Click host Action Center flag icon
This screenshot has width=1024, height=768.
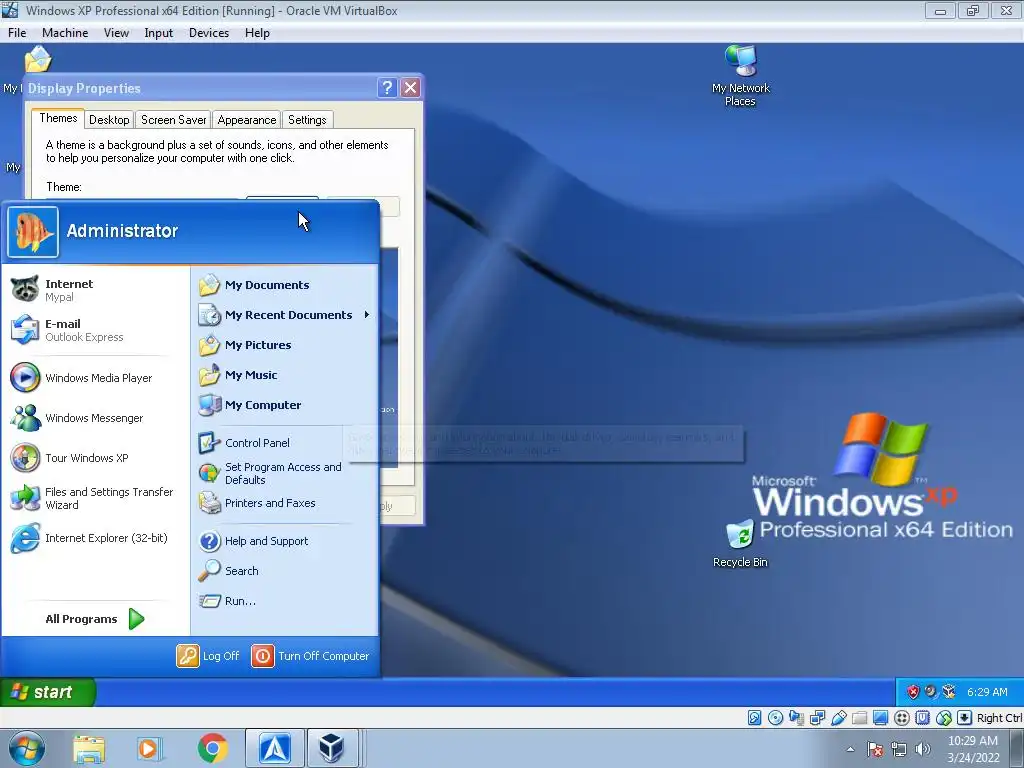875,749
